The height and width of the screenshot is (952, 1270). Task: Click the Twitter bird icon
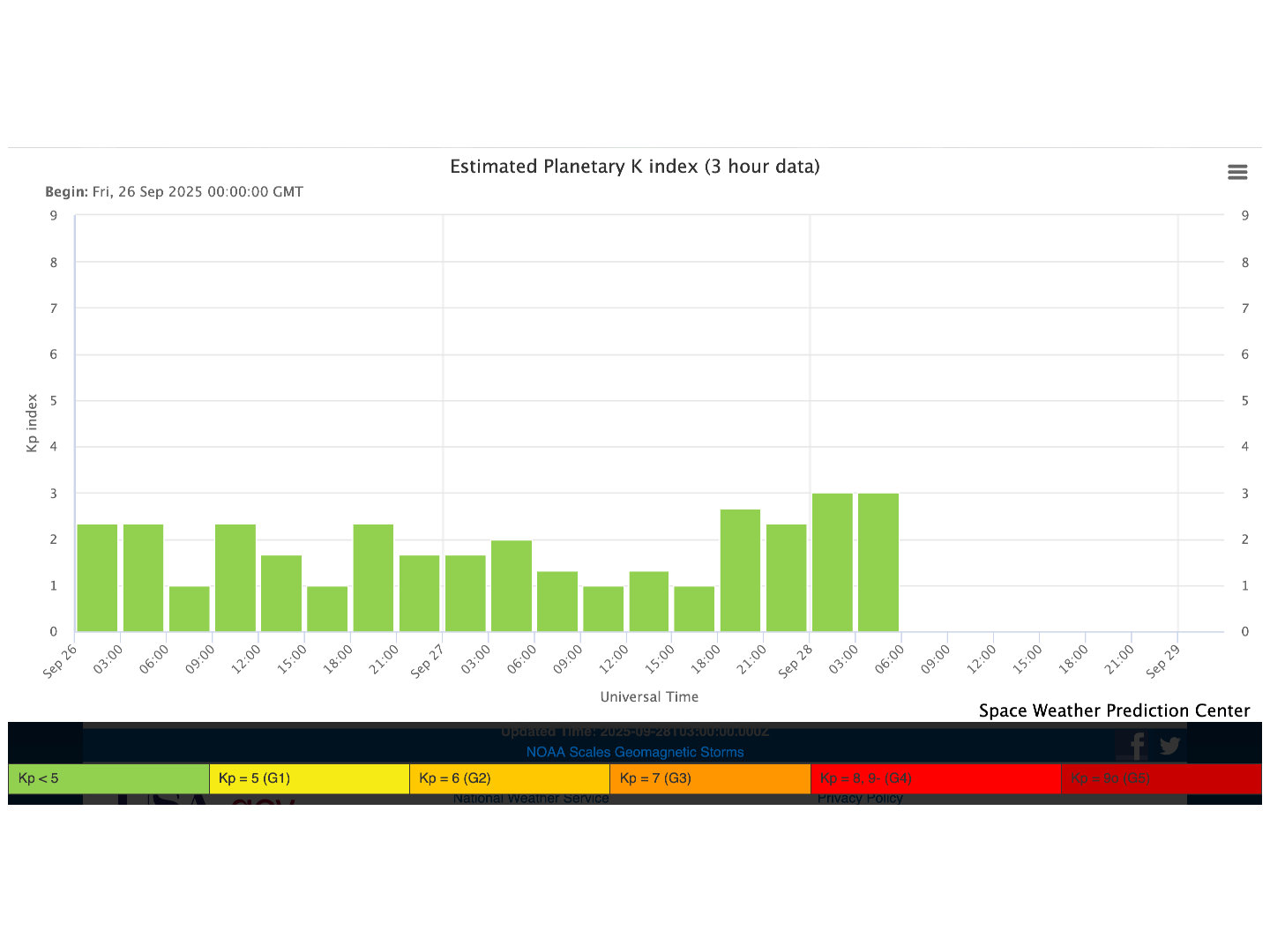(x=1170, y=746)
